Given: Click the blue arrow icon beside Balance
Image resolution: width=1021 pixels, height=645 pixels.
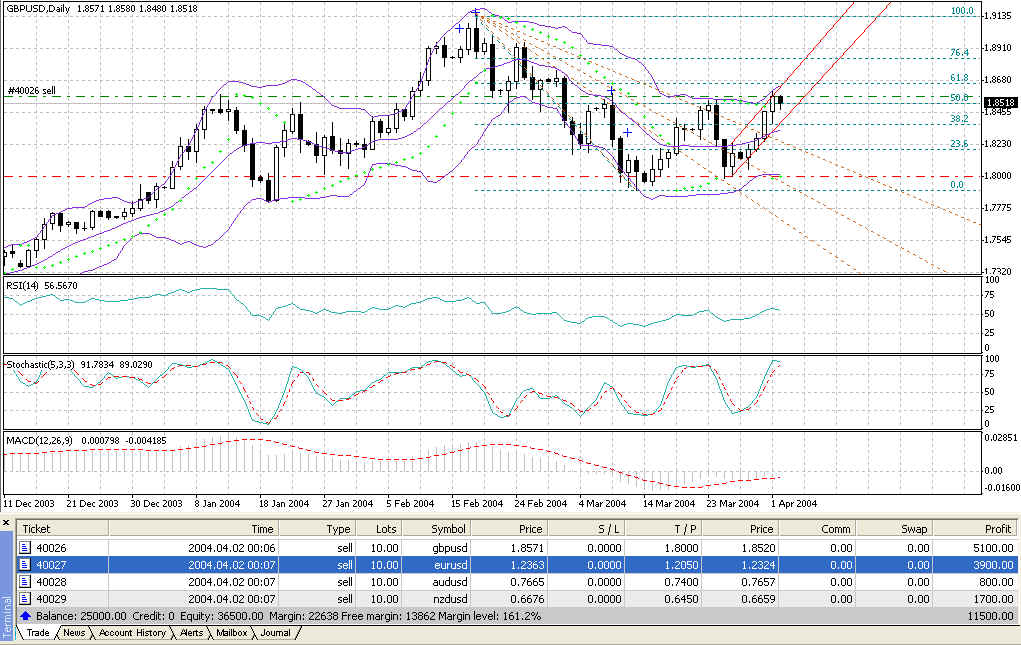Looking at the screenshot, I should pos(26,615).
